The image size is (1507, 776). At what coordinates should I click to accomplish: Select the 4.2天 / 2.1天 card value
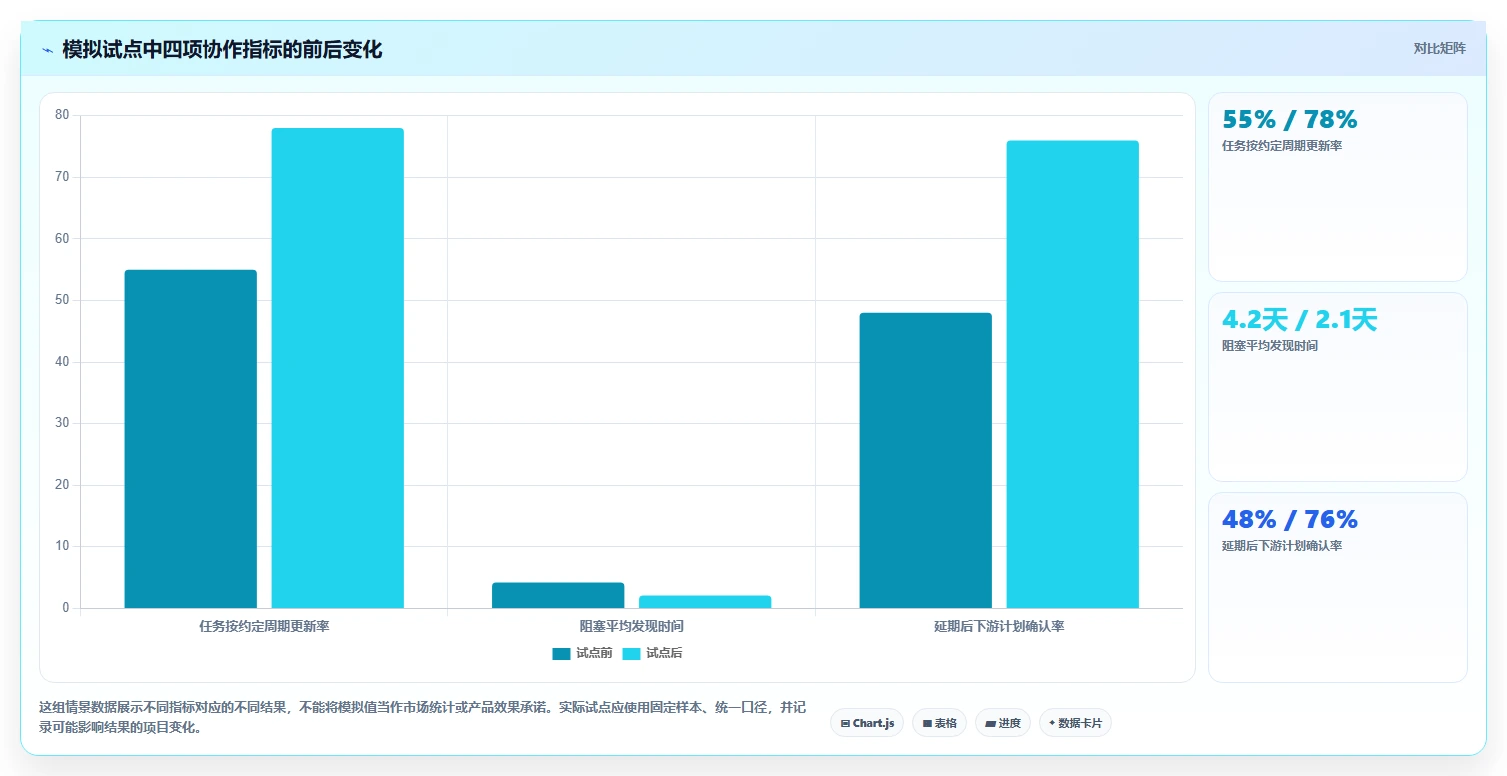point(1300,320)
